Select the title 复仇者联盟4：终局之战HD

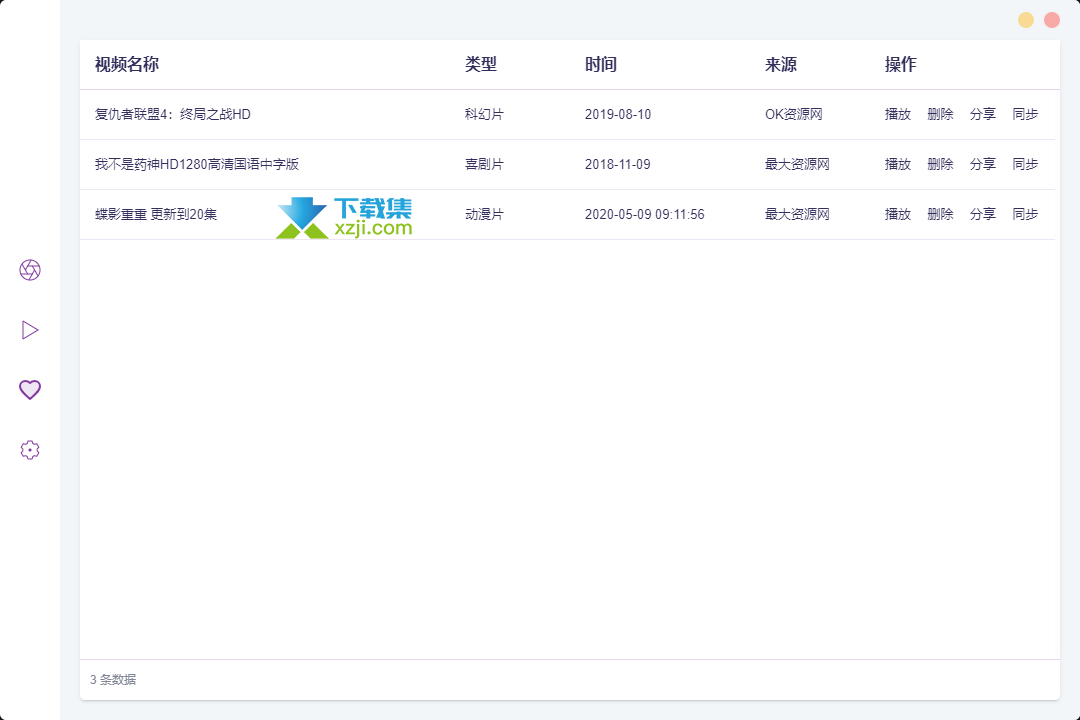pyautogui.click(x=173, y=114)
